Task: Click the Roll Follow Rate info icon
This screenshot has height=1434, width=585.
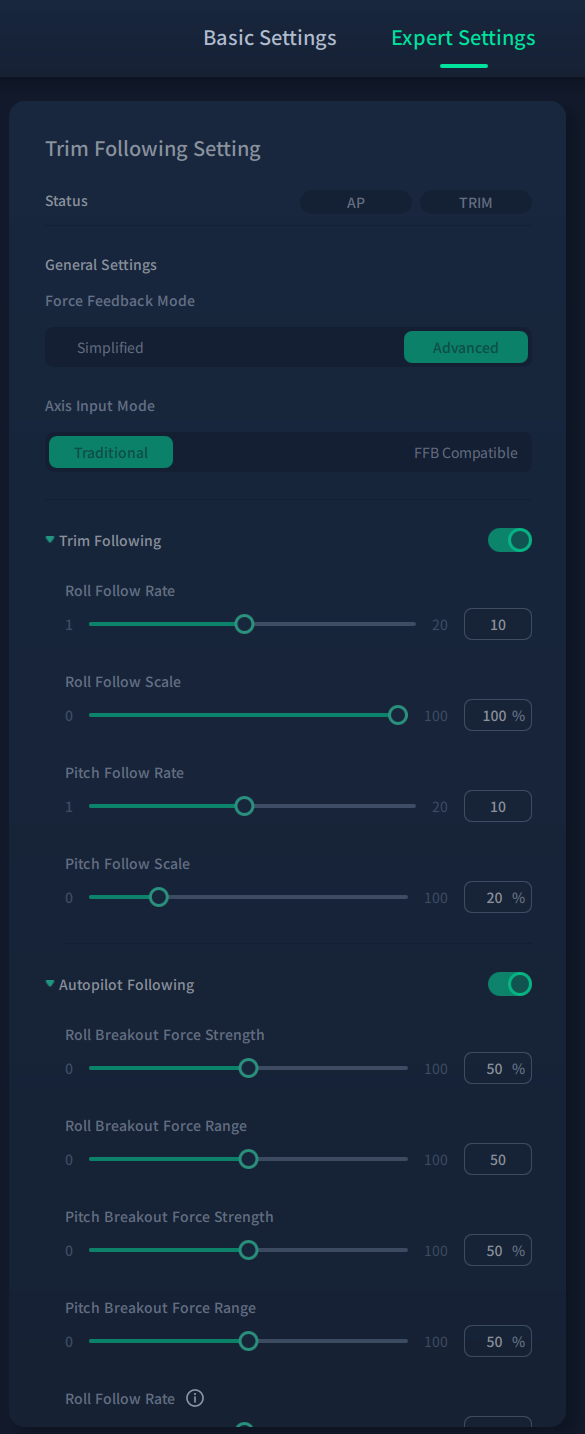Action: (195, 1398)
